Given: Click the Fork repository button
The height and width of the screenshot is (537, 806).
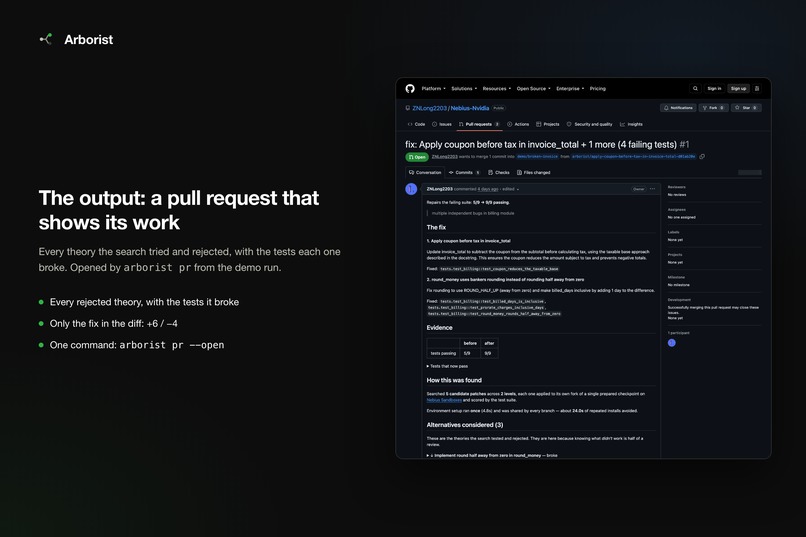Looking at the screenshot, I should pos(713,108).
